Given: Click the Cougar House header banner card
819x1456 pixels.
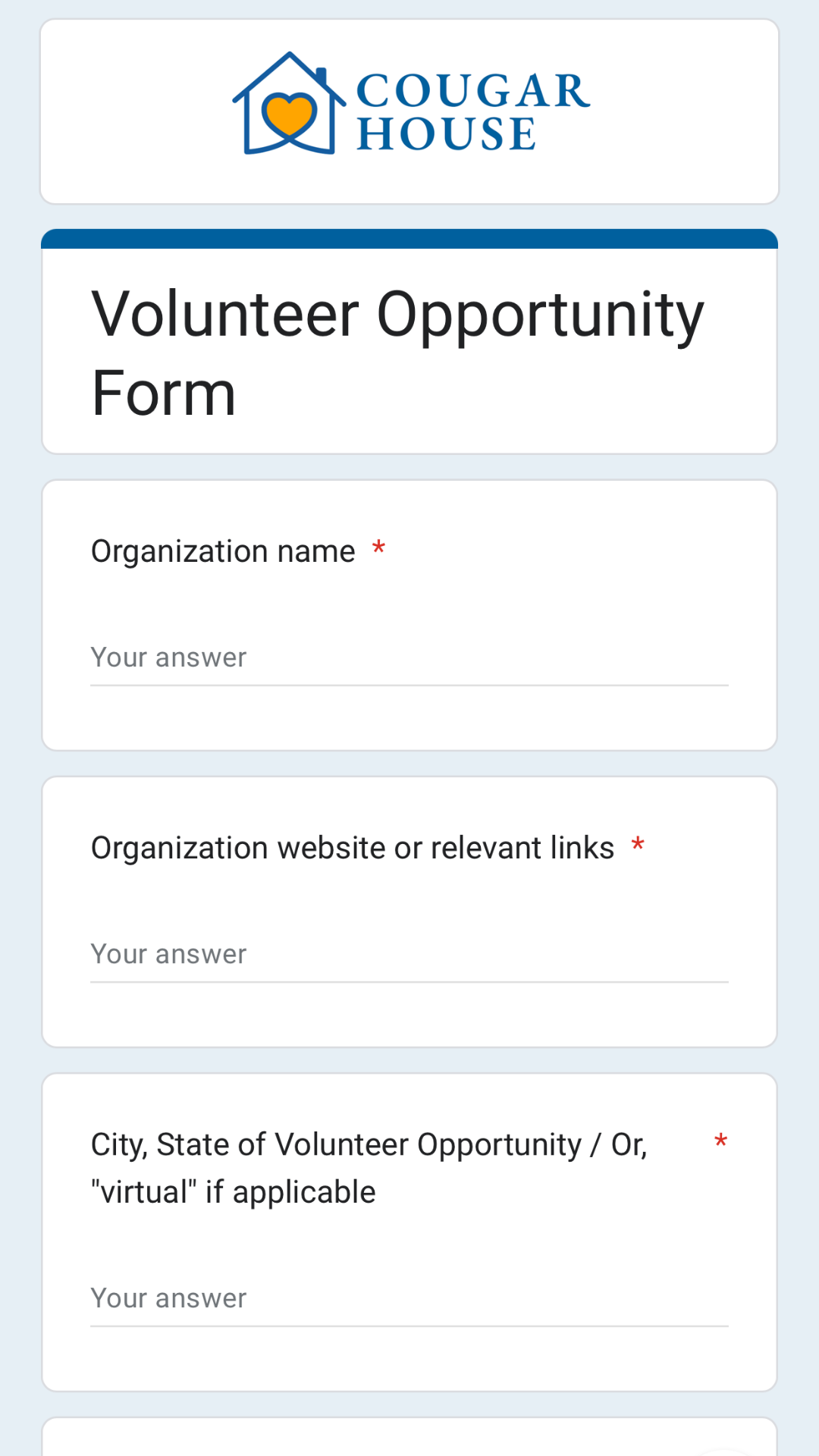Looking at the screenshot, I should pos(409,111).
